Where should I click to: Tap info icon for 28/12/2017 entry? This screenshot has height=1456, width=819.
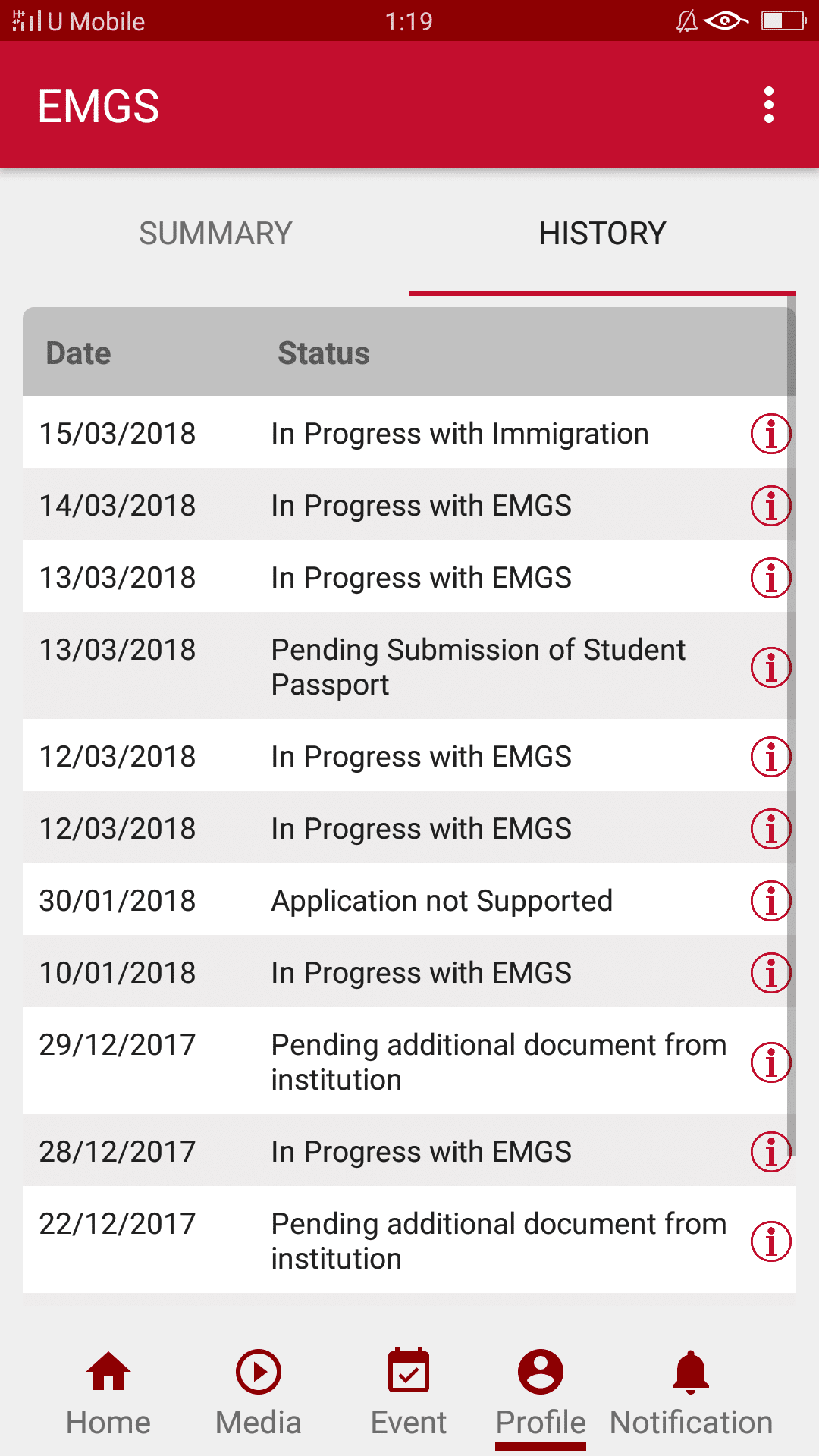[770, 1152]
